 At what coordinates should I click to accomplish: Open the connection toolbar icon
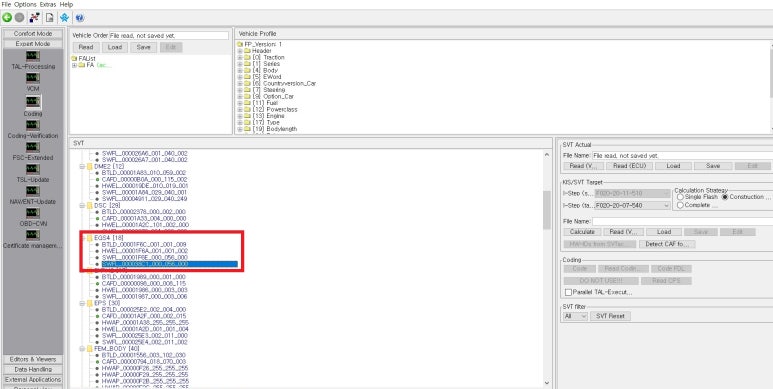click(x=35, y=18)
